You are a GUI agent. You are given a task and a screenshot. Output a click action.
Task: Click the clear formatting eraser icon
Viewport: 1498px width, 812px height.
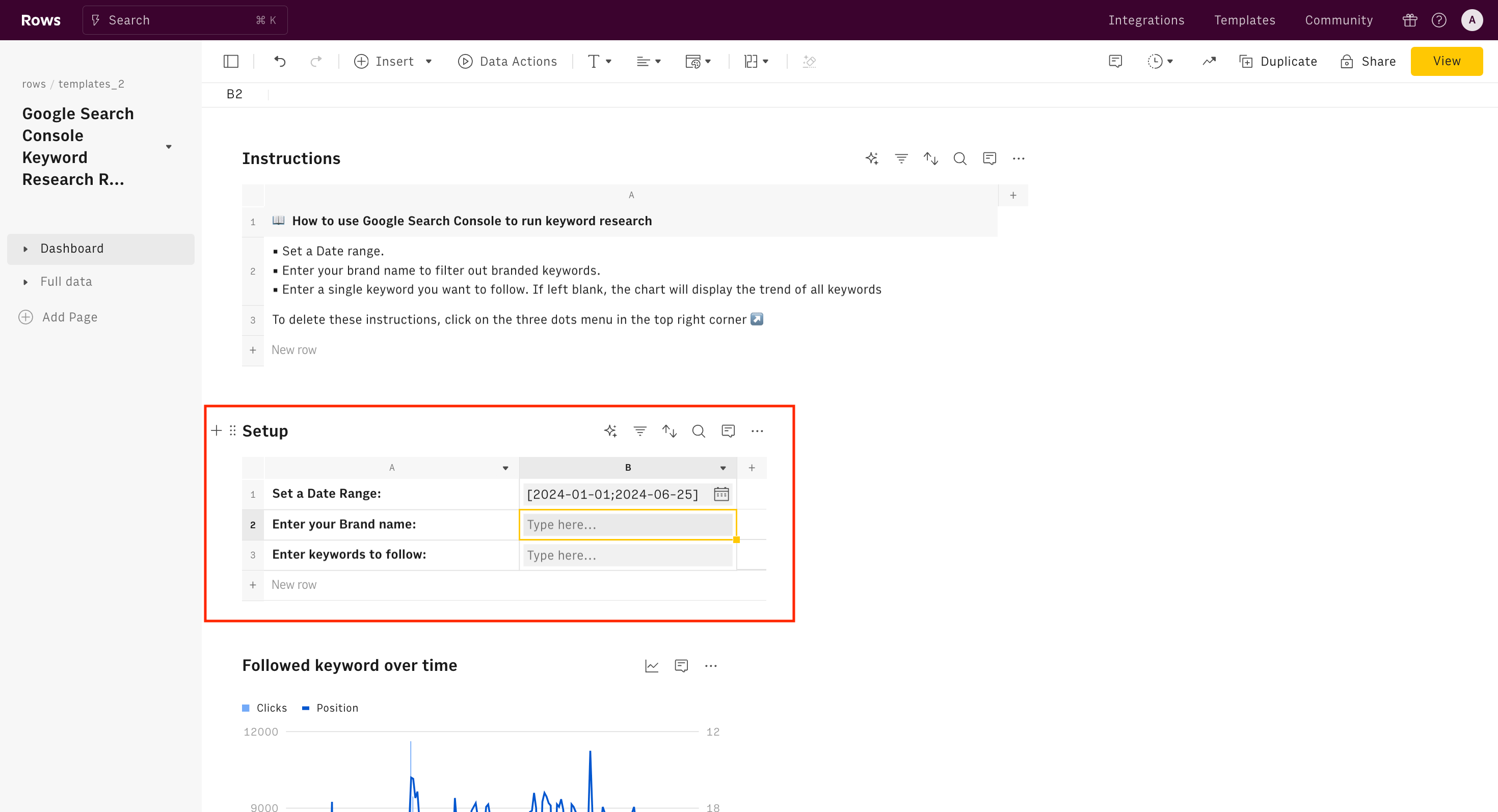809,62
